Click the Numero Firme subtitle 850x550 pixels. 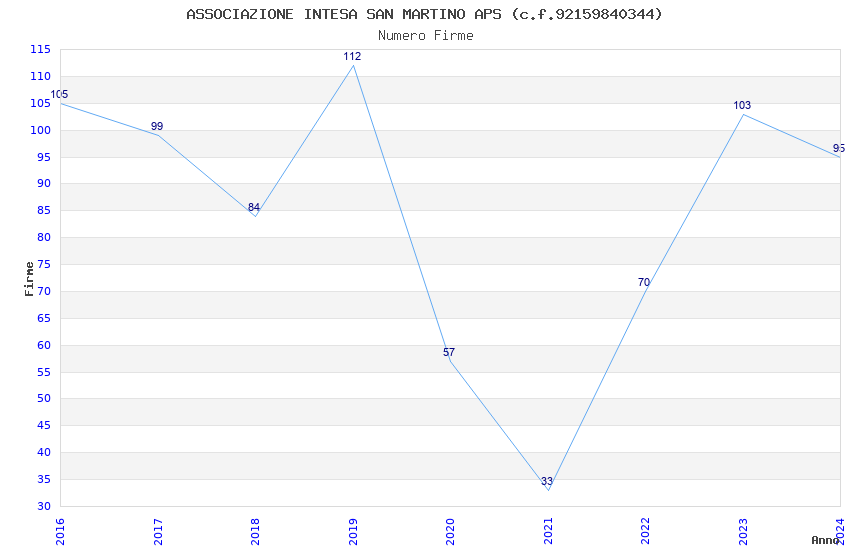click(x=426, y=36)
